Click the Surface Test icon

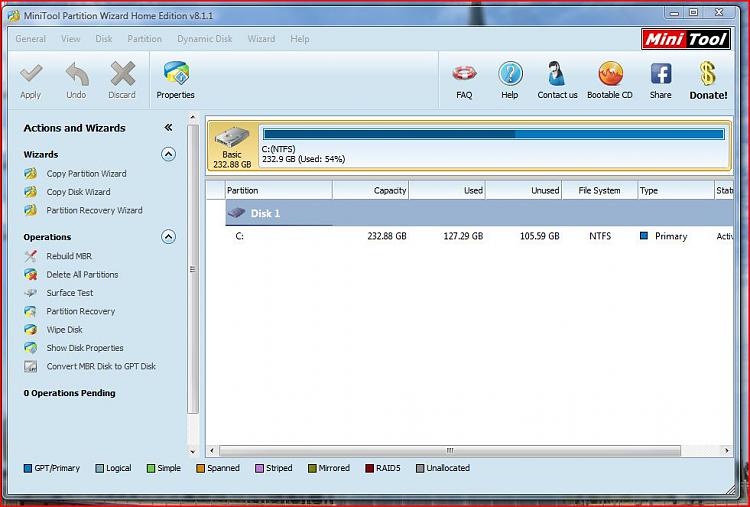31,293
